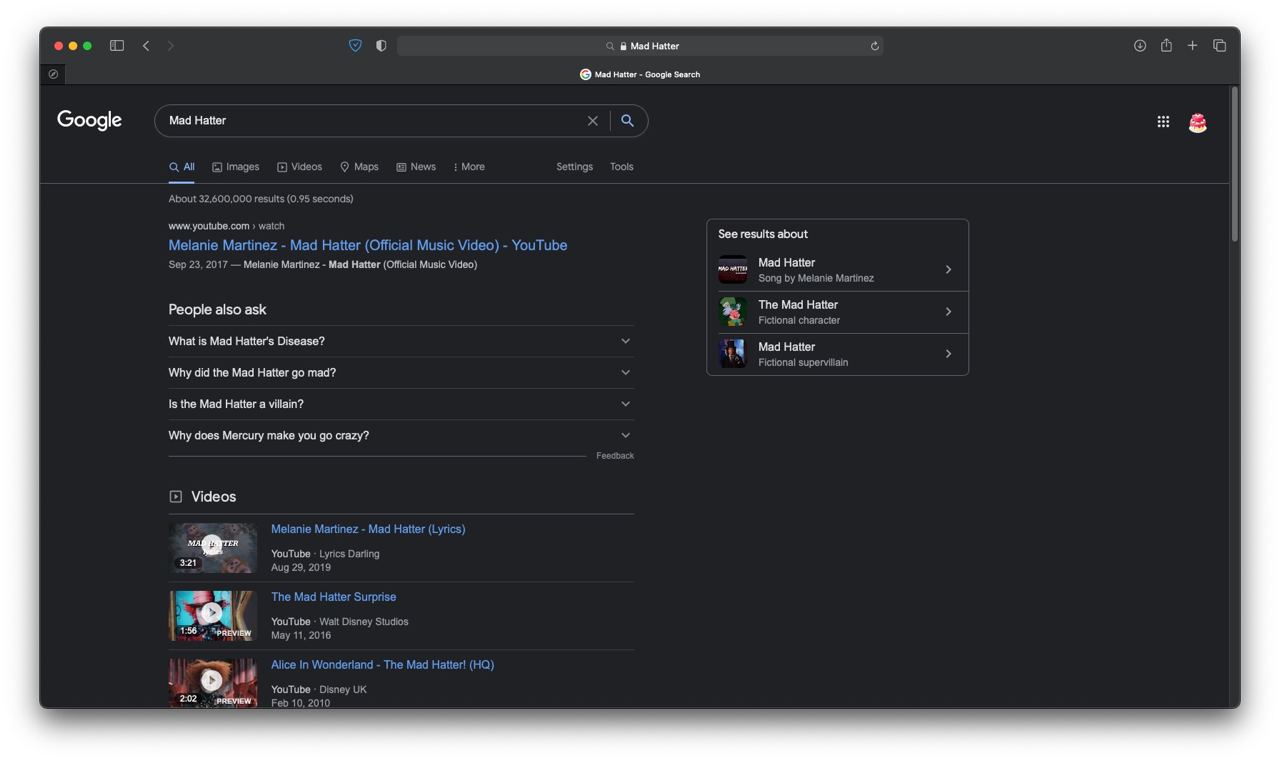The width and height of the screenshot is (1280, 761).
Task: Click the Safari address bar
Action: (x=640, y=46)
